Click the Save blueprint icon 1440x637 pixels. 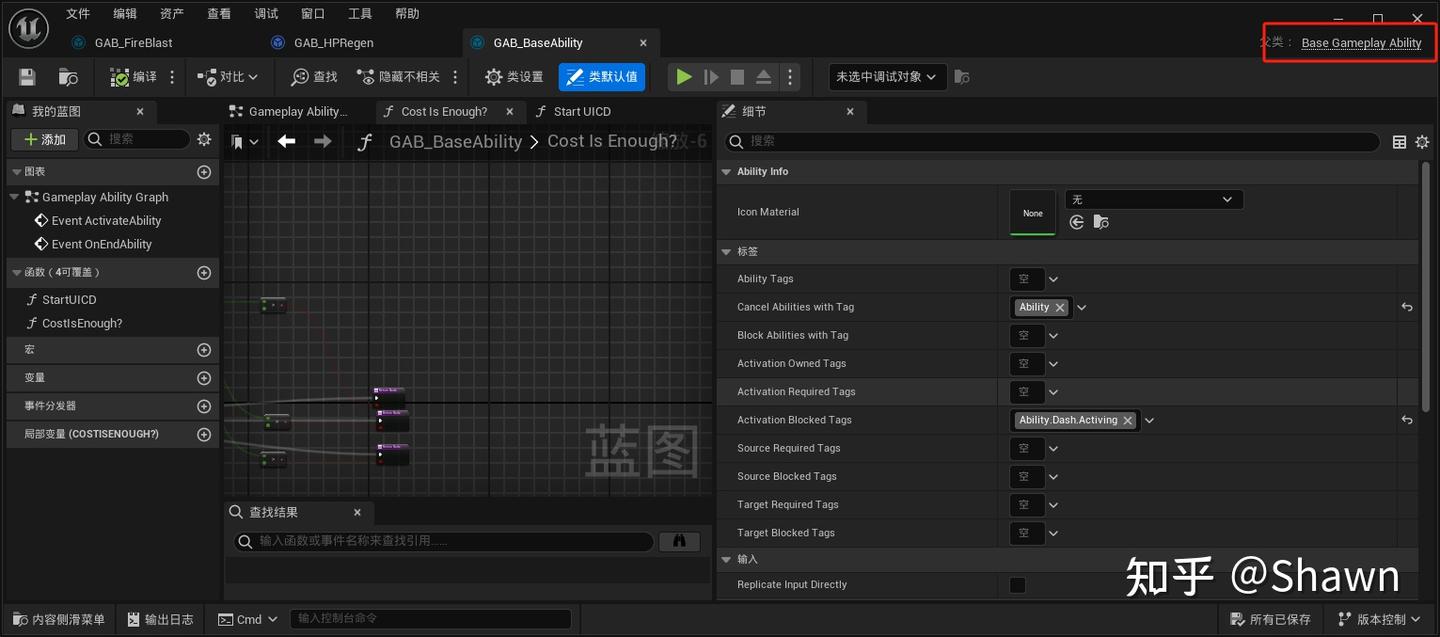tap(26, 76)
